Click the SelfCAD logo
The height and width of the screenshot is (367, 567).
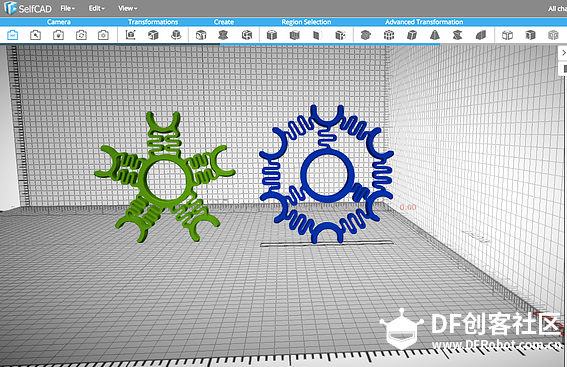pyautogui.click(x=28, y=8)
